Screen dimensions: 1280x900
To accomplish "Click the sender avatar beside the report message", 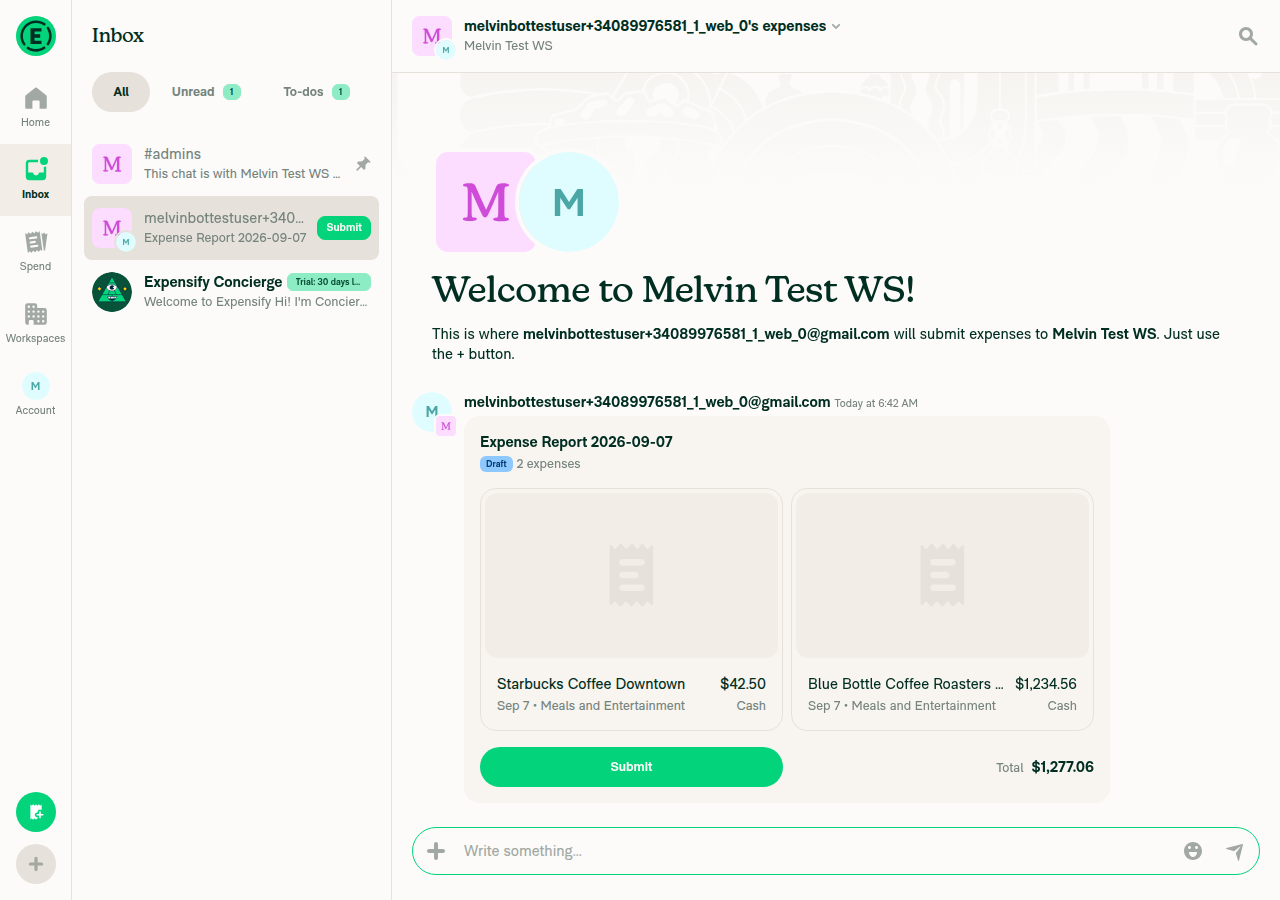I will (432, 412).
